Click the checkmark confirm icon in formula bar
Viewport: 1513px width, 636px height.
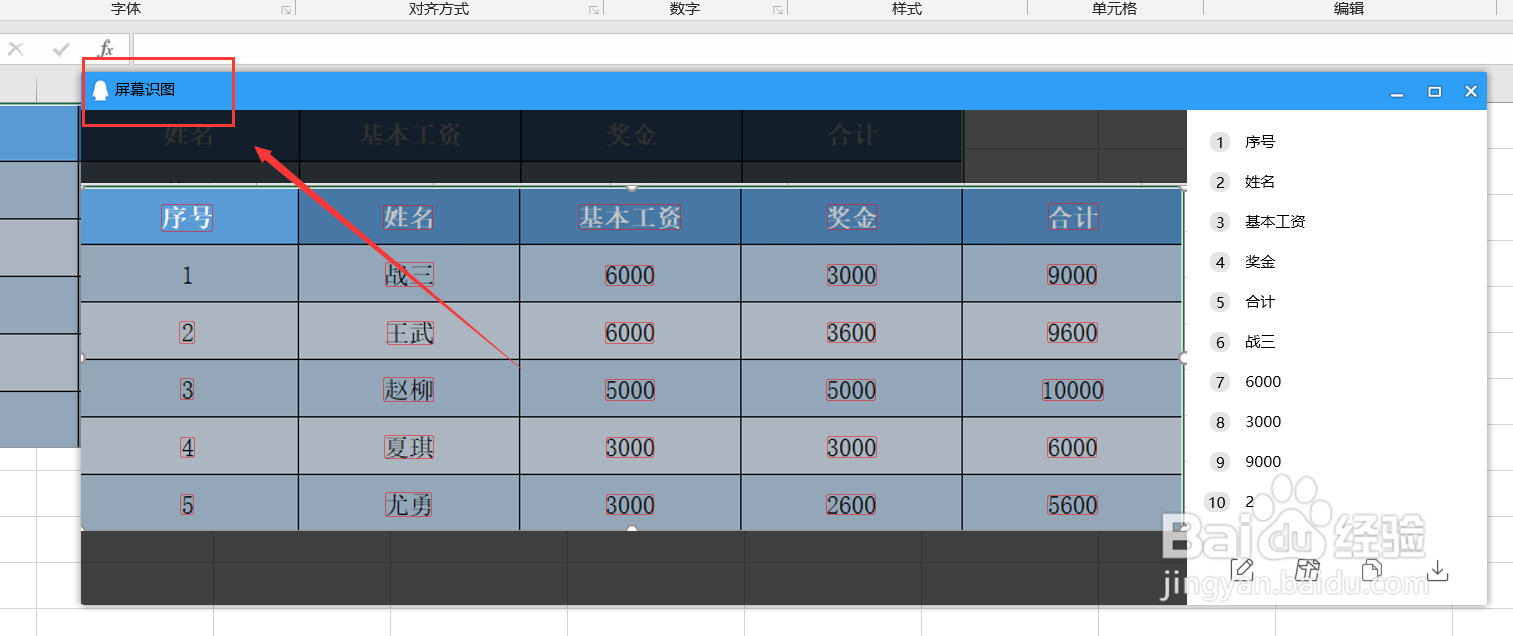tap(60, 46)
